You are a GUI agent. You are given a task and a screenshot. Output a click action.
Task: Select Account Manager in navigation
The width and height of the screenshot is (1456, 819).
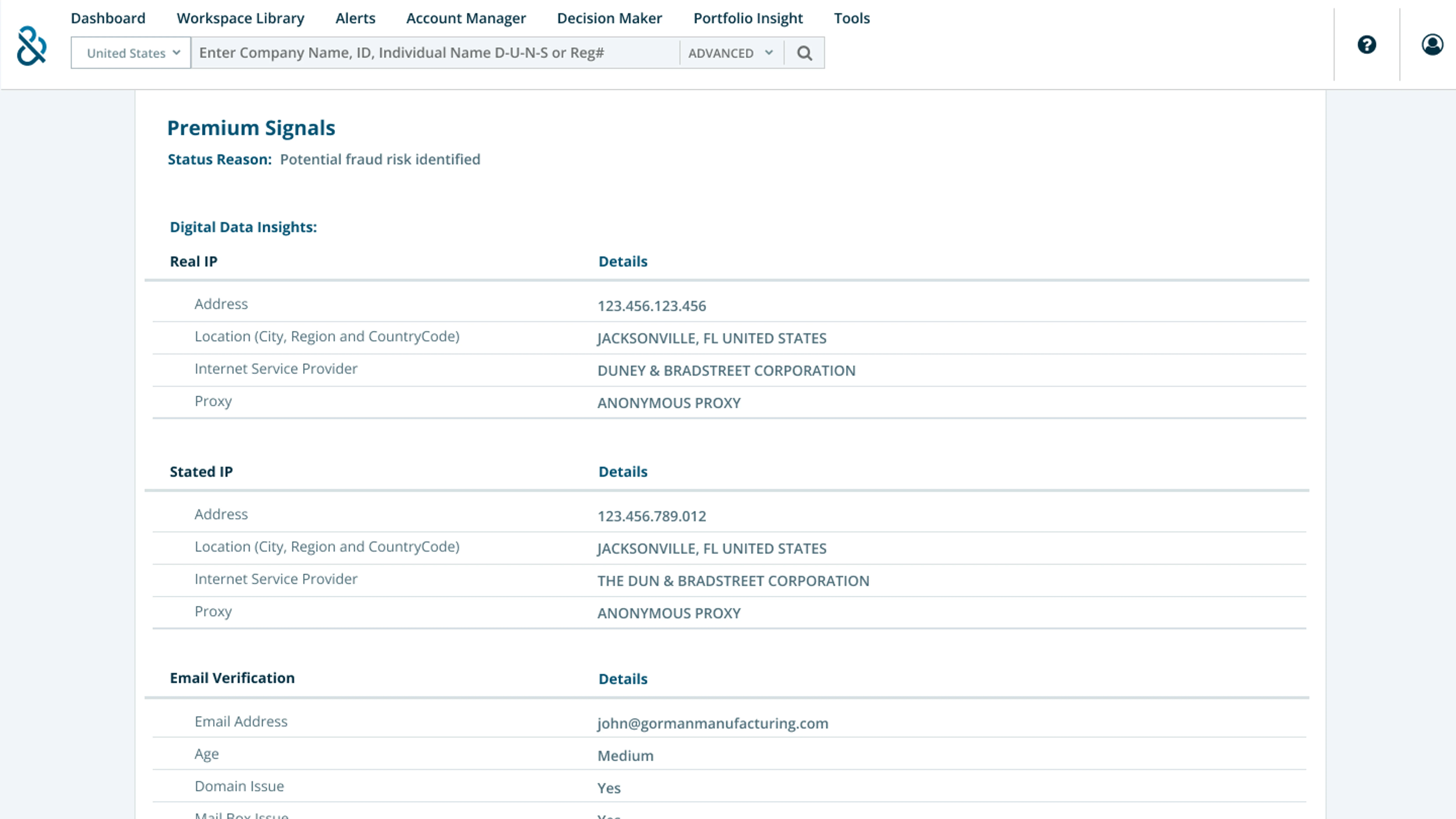coord(466,18)
